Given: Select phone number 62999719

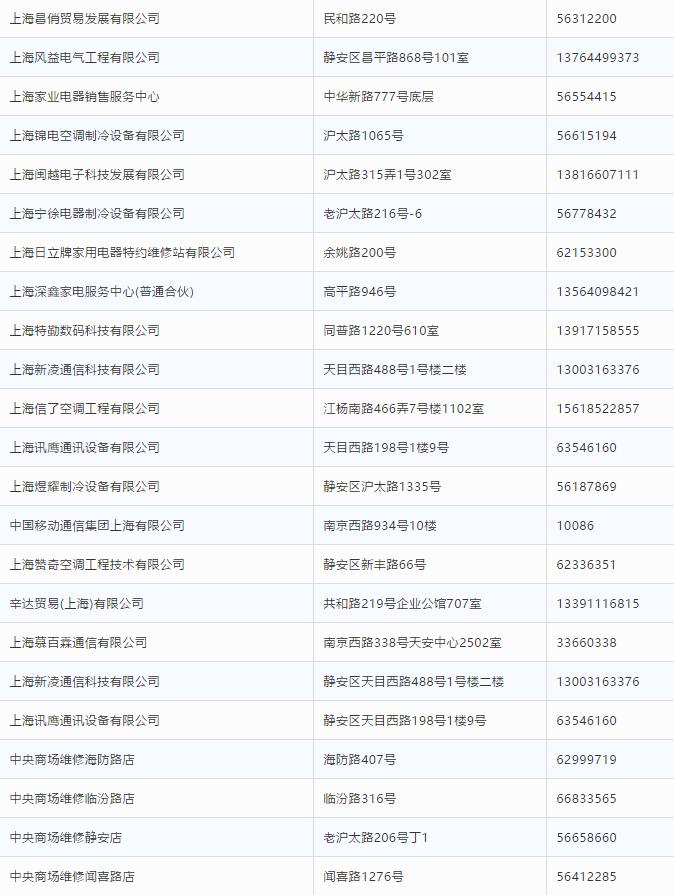Looking at the screenshot, I should coord(587,760).
